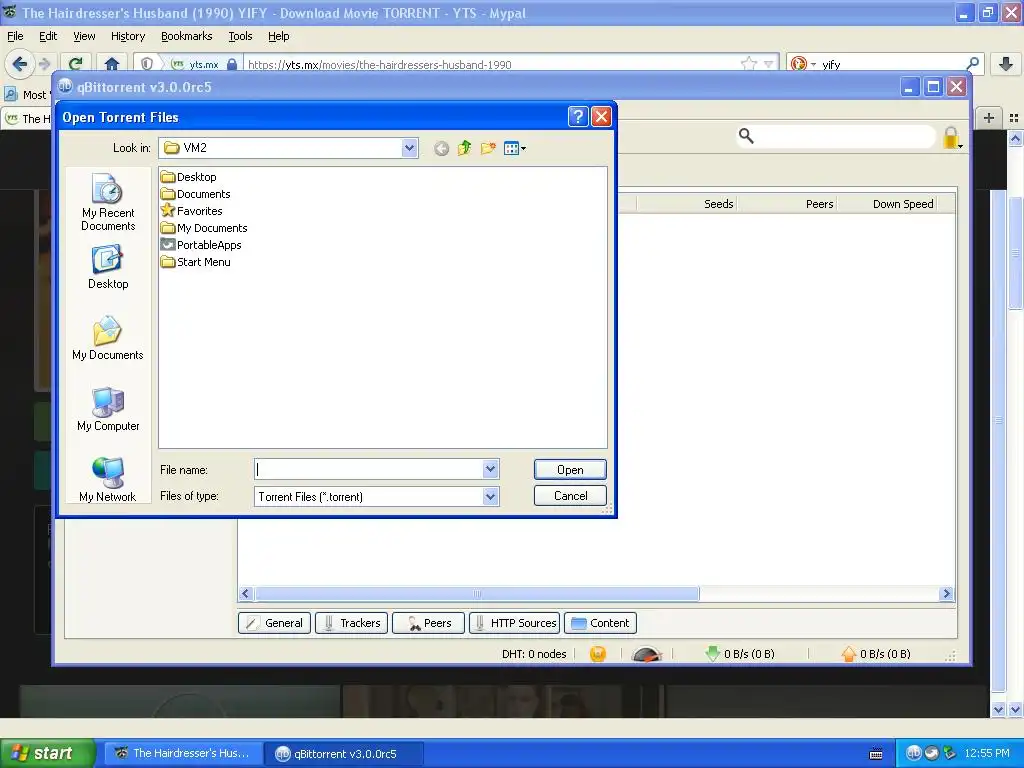Go to My Documents in places sidebar
This screenshot has height=768, width=1024.
108,338
